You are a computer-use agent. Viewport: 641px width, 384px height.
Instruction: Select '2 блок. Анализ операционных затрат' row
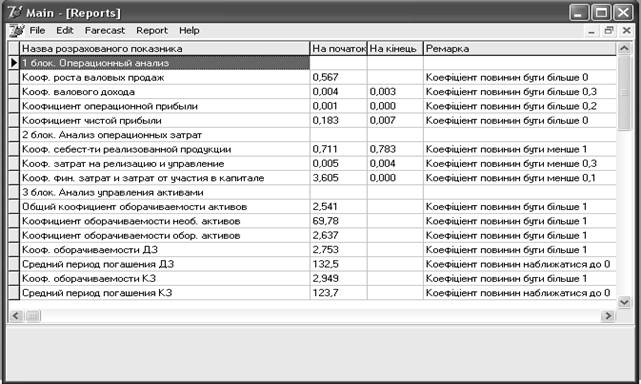tap(165, 135)
